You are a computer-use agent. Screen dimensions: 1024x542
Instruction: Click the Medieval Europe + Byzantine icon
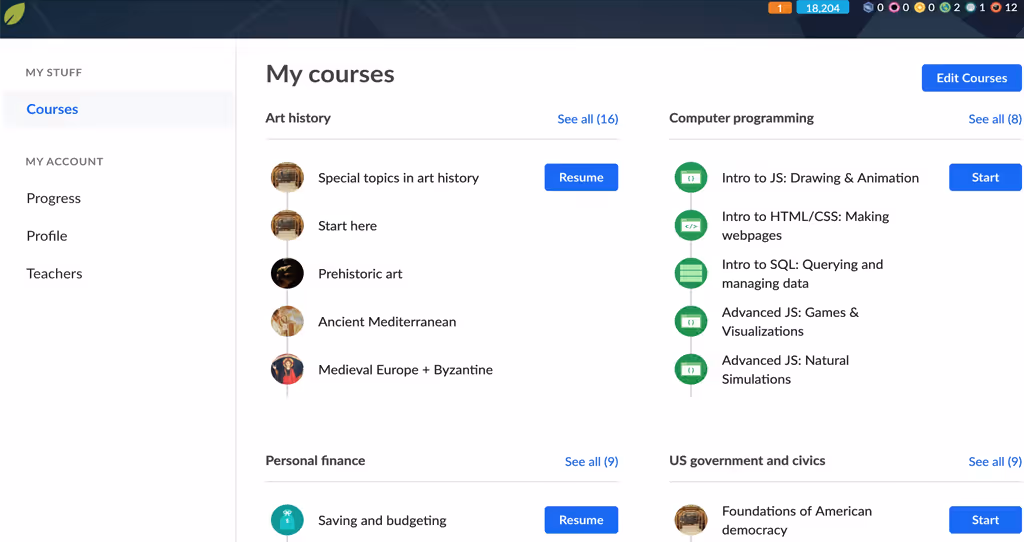[x=287, y=370]
